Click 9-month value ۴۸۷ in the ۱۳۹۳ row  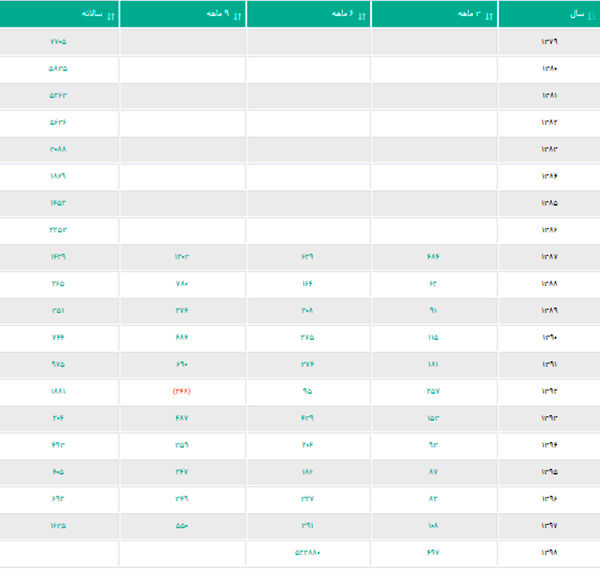tap(182, 418)
